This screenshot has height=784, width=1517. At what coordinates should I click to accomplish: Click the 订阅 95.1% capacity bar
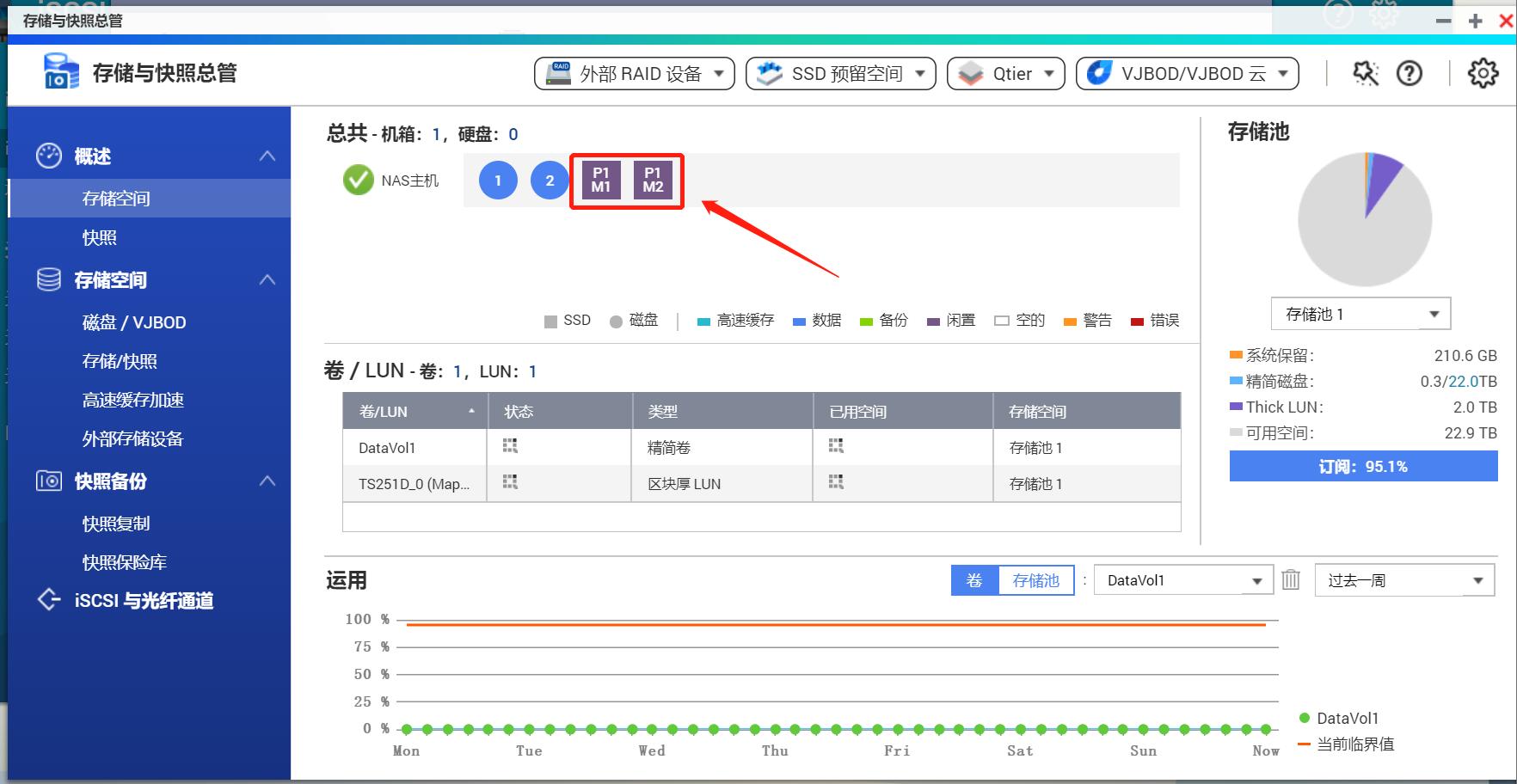1363,466
